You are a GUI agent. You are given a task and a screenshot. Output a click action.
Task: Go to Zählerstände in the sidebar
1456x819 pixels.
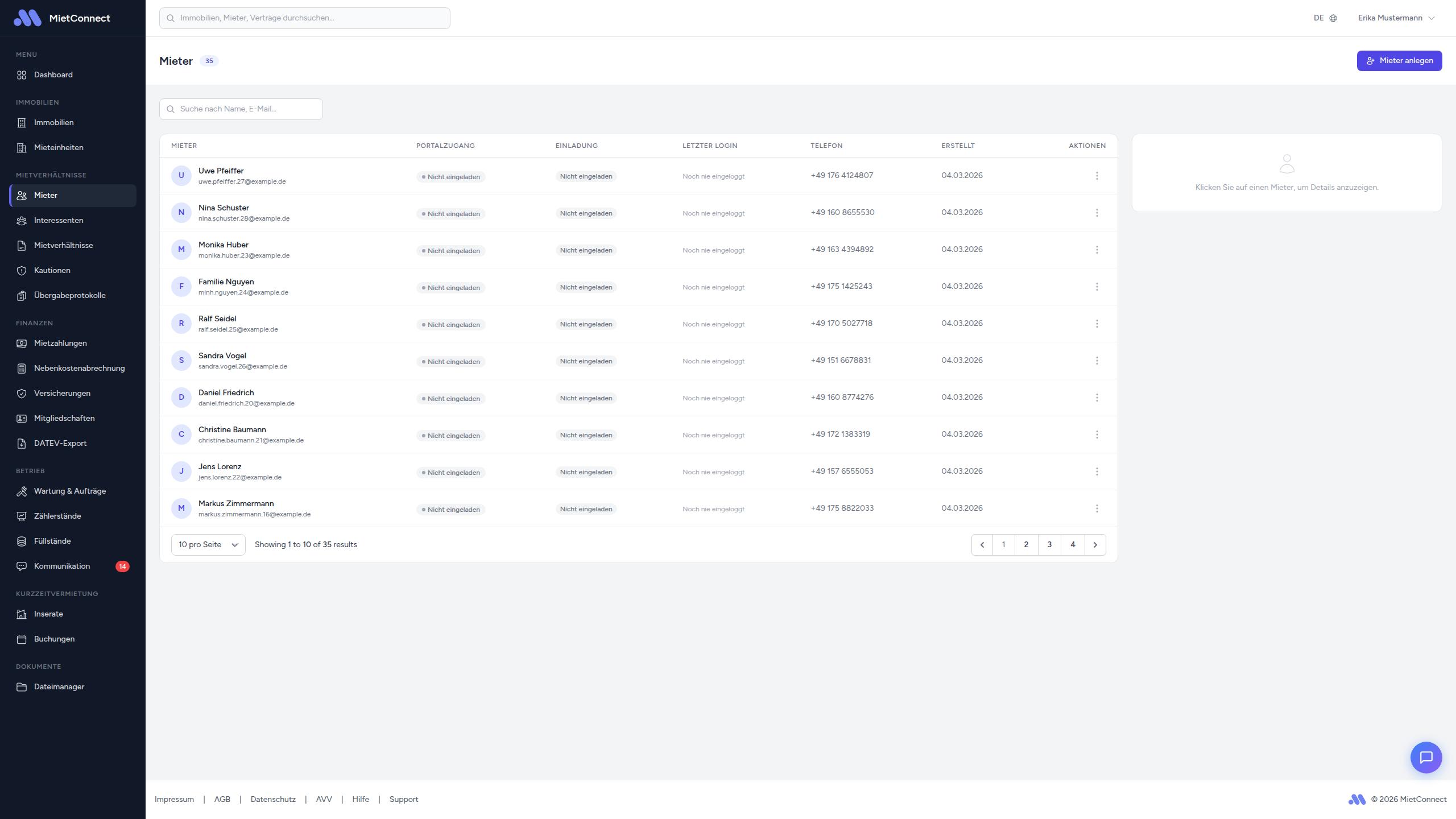57,516
